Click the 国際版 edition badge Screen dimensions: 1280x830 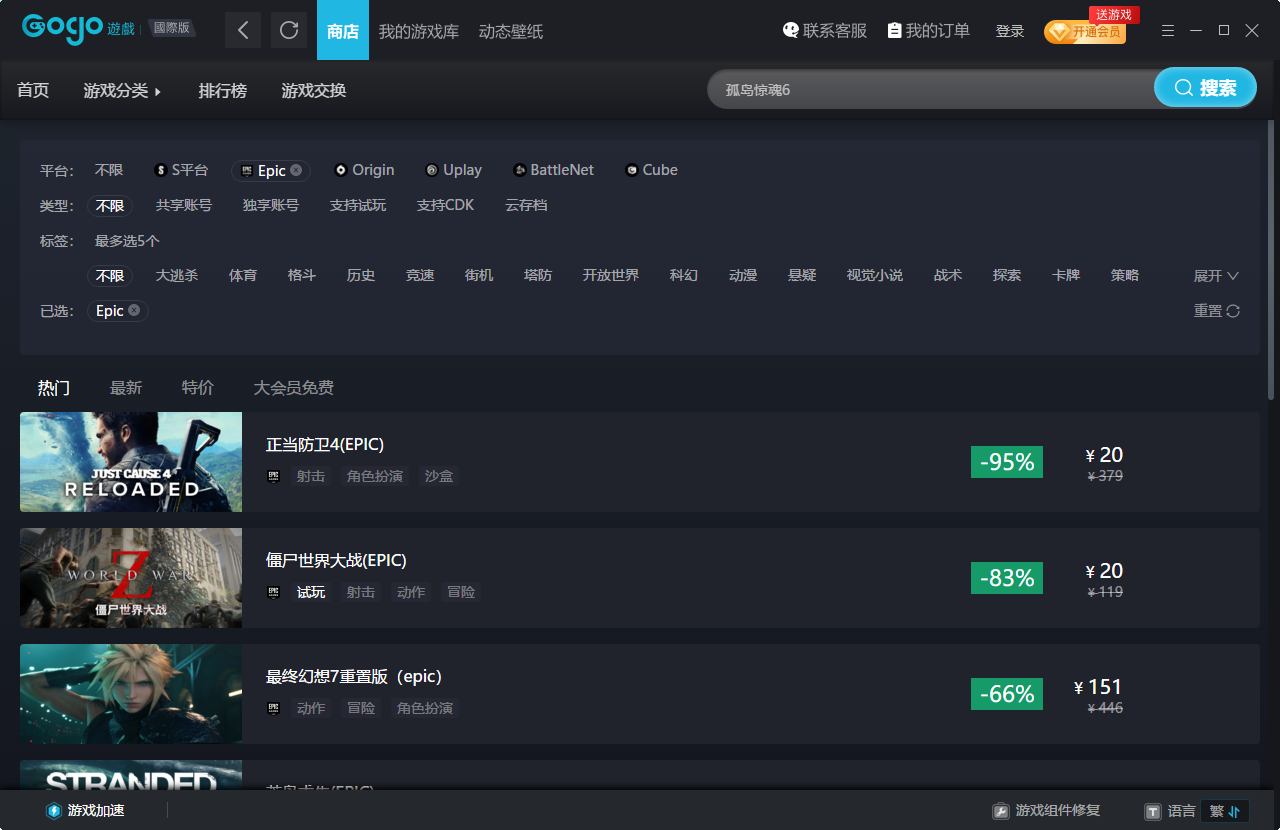click(172, 28)
